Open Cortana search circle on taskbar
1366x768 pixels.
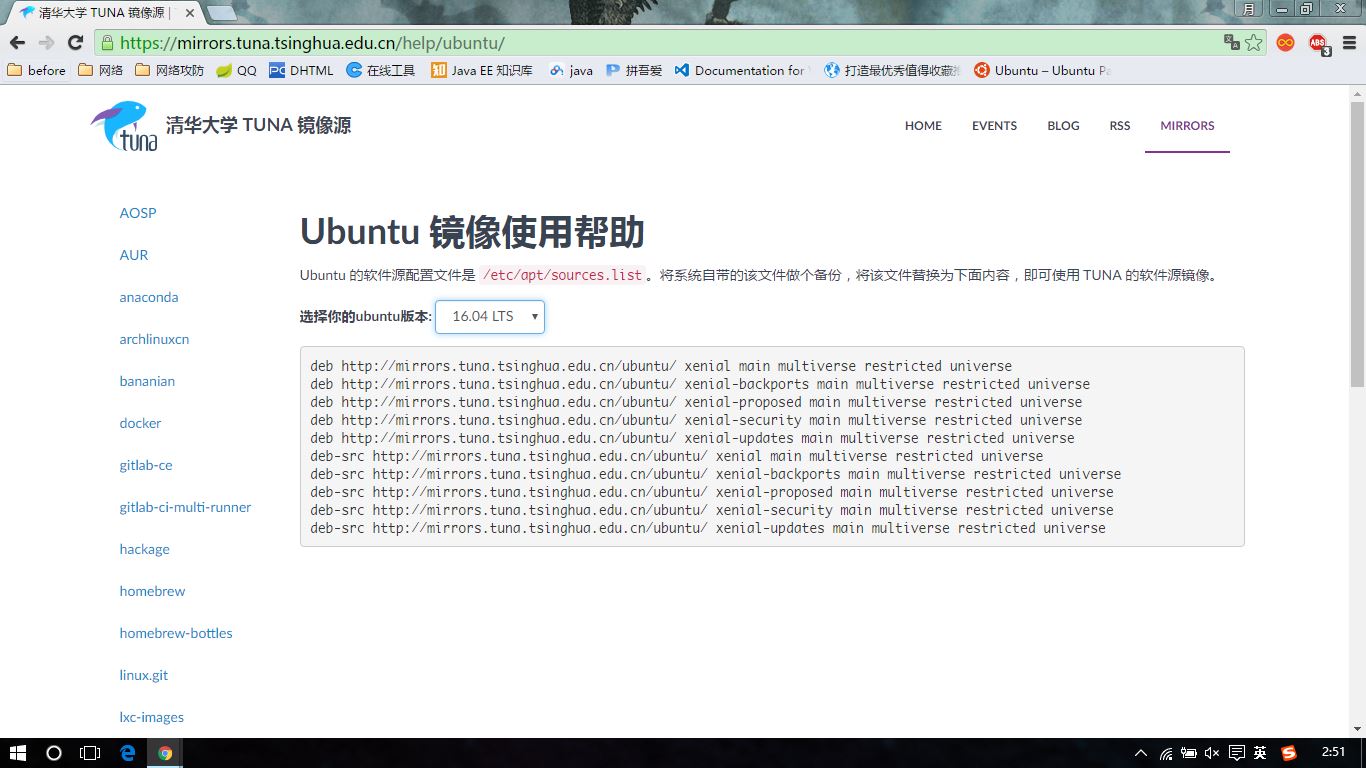54,753
